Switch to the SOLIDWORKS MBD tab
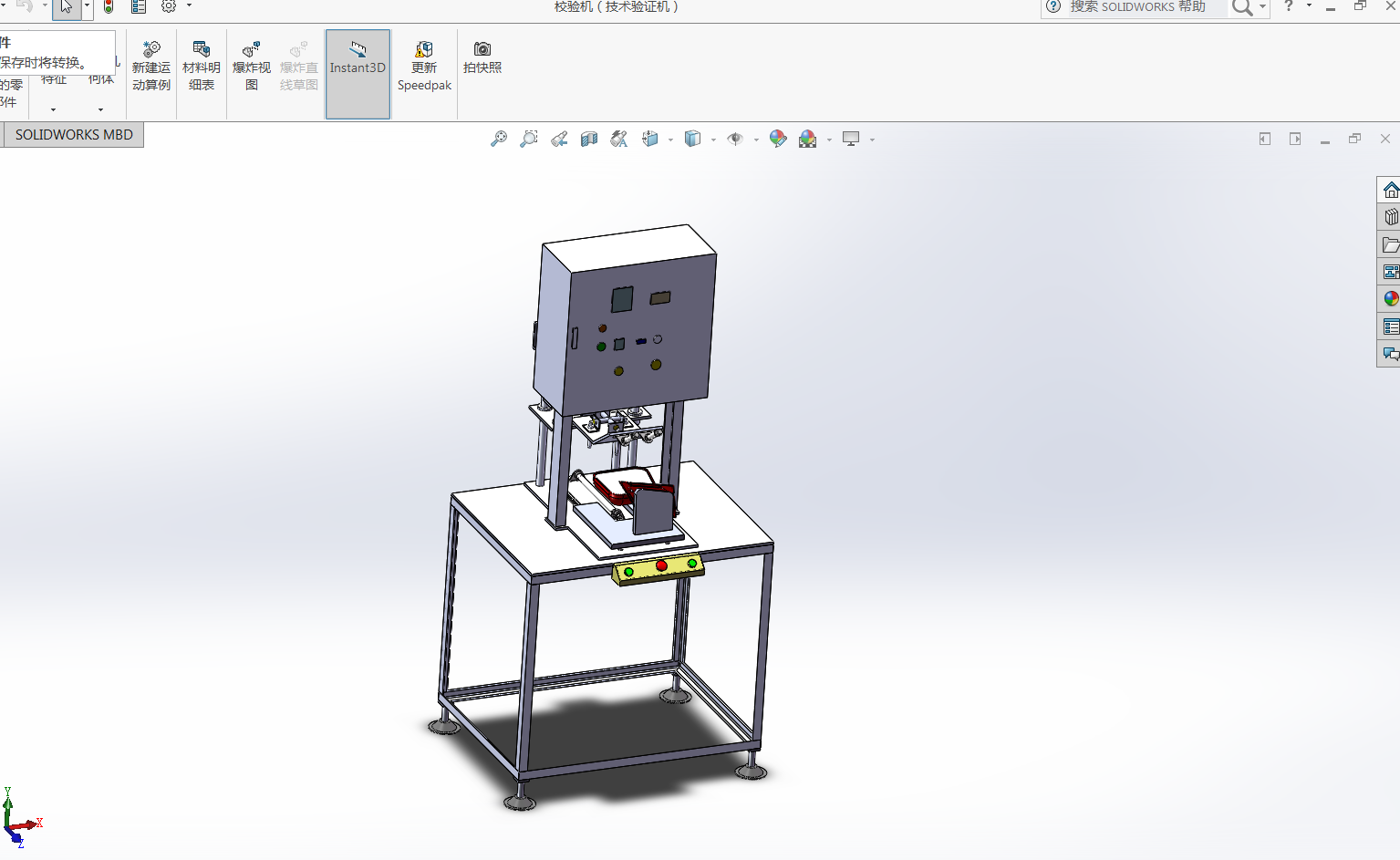Viewport: 1400px width, 860px height. click(x=74, y=135)
